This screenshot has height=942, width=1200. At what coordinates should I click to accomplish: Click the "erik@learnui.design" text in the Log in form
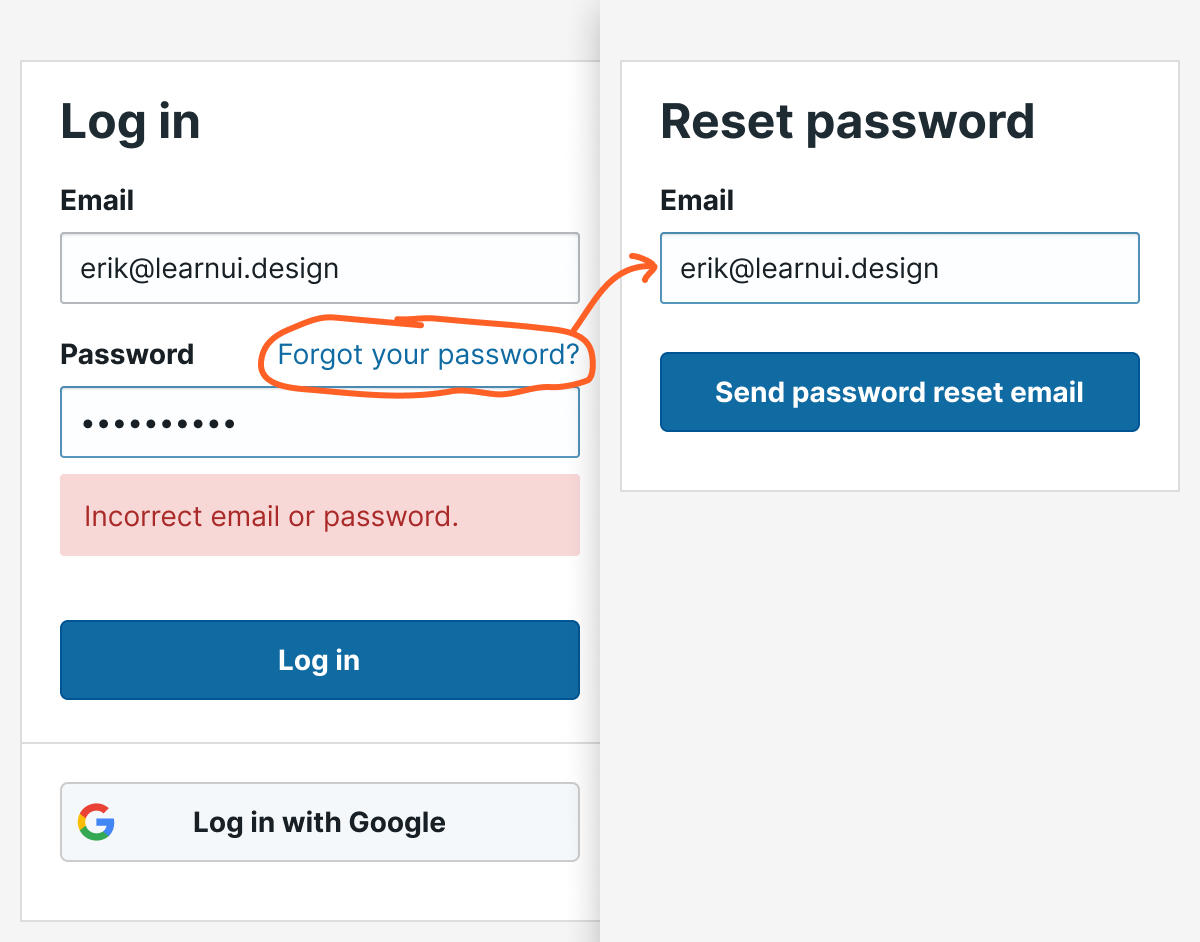click(x=210, y=268)
